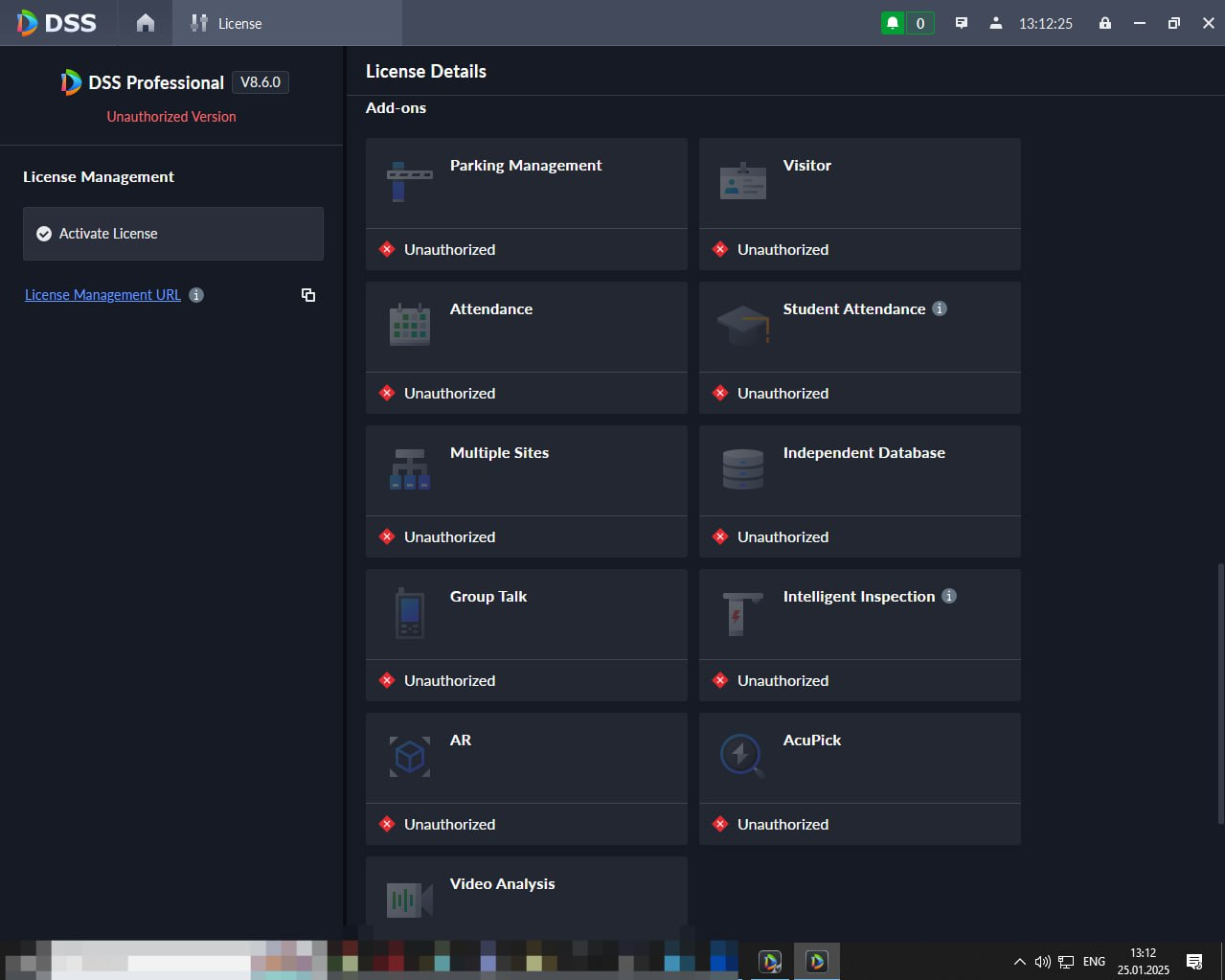
Task: Click the Video Analysis card title
Action: [x=502, y=884]
